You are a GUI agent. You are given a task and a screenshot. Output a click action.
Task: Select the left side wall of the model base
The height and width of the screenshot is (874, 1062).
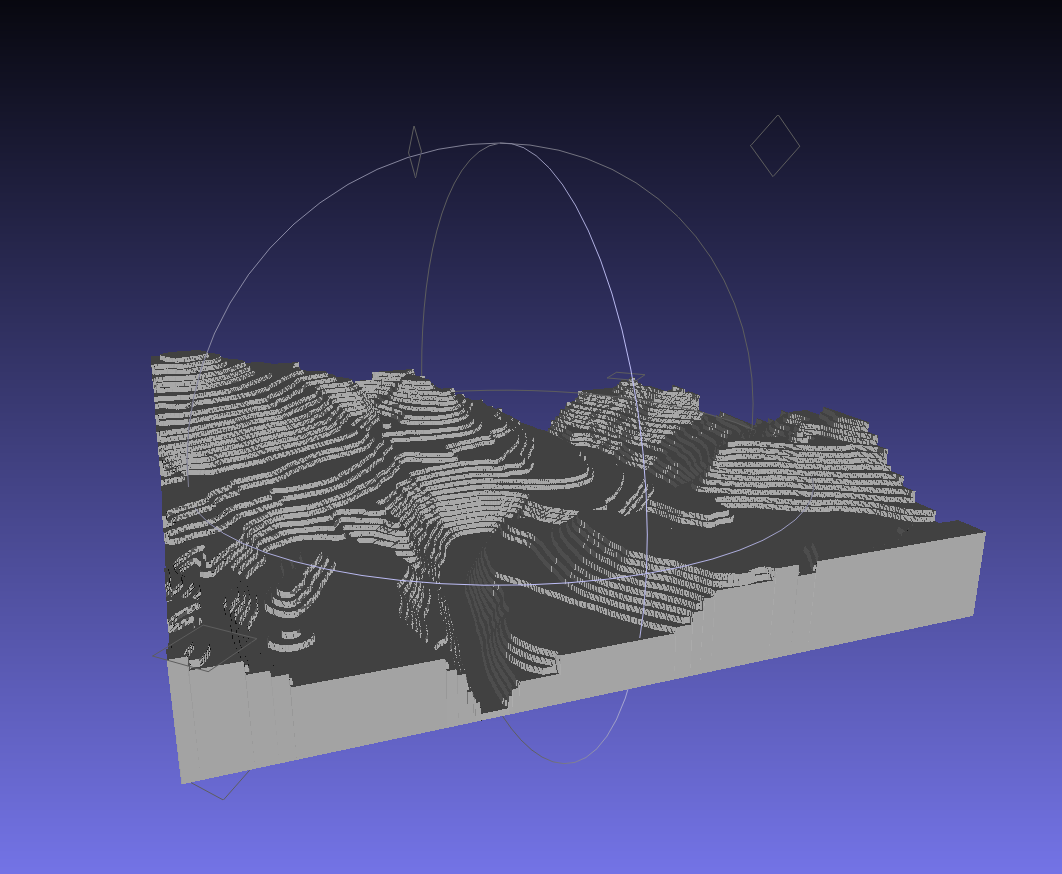pyautogui.click(x=178, y=720)
